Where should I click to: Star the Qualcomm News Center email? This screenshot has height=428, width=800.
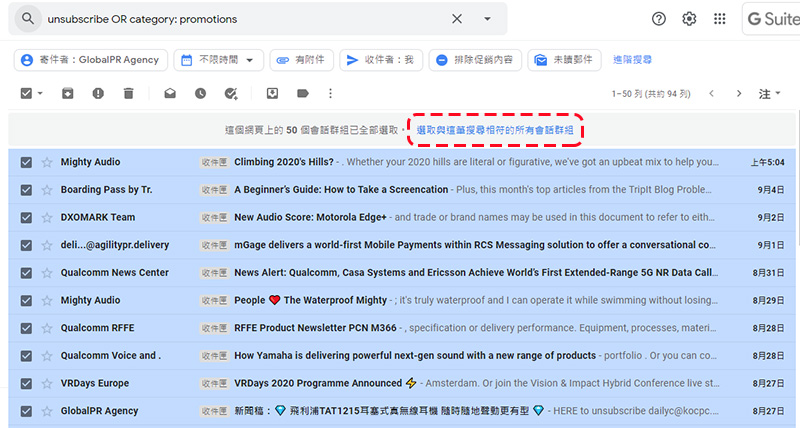[x=47, y=273]
